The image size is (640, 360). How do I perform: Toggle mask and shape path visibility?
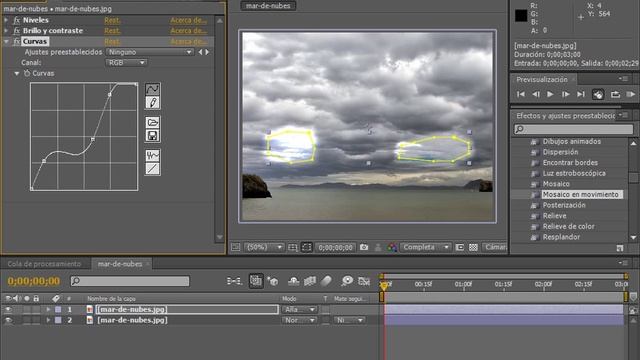pyautogui.click(x=307, y=247)
